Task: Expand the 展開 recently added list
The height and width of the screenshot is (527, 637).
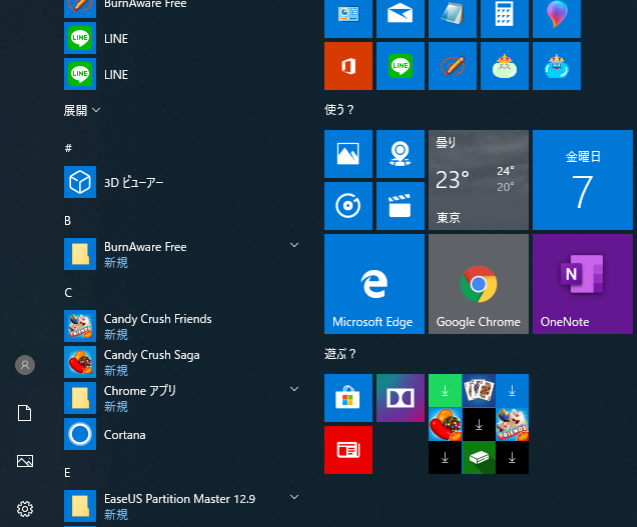Action: pyautogui.click(x=82, y=110)
